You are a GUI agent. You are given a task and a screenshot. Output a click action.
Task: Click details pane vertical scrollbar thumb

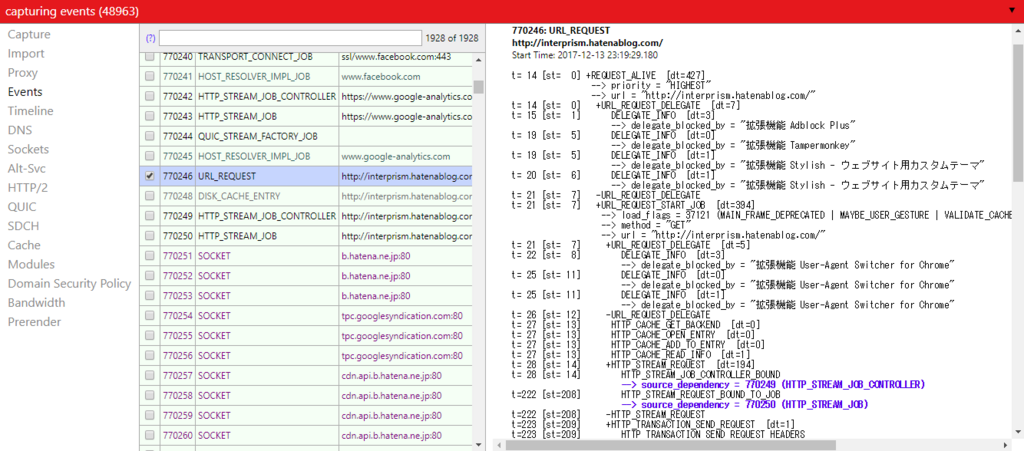coord(1018,112)
